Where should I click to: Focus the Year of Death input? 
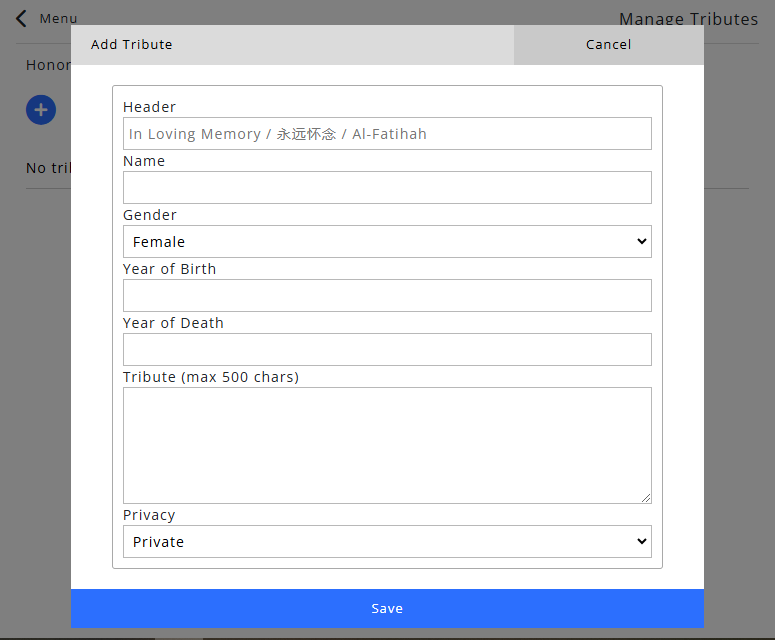(x=387, y=350)
